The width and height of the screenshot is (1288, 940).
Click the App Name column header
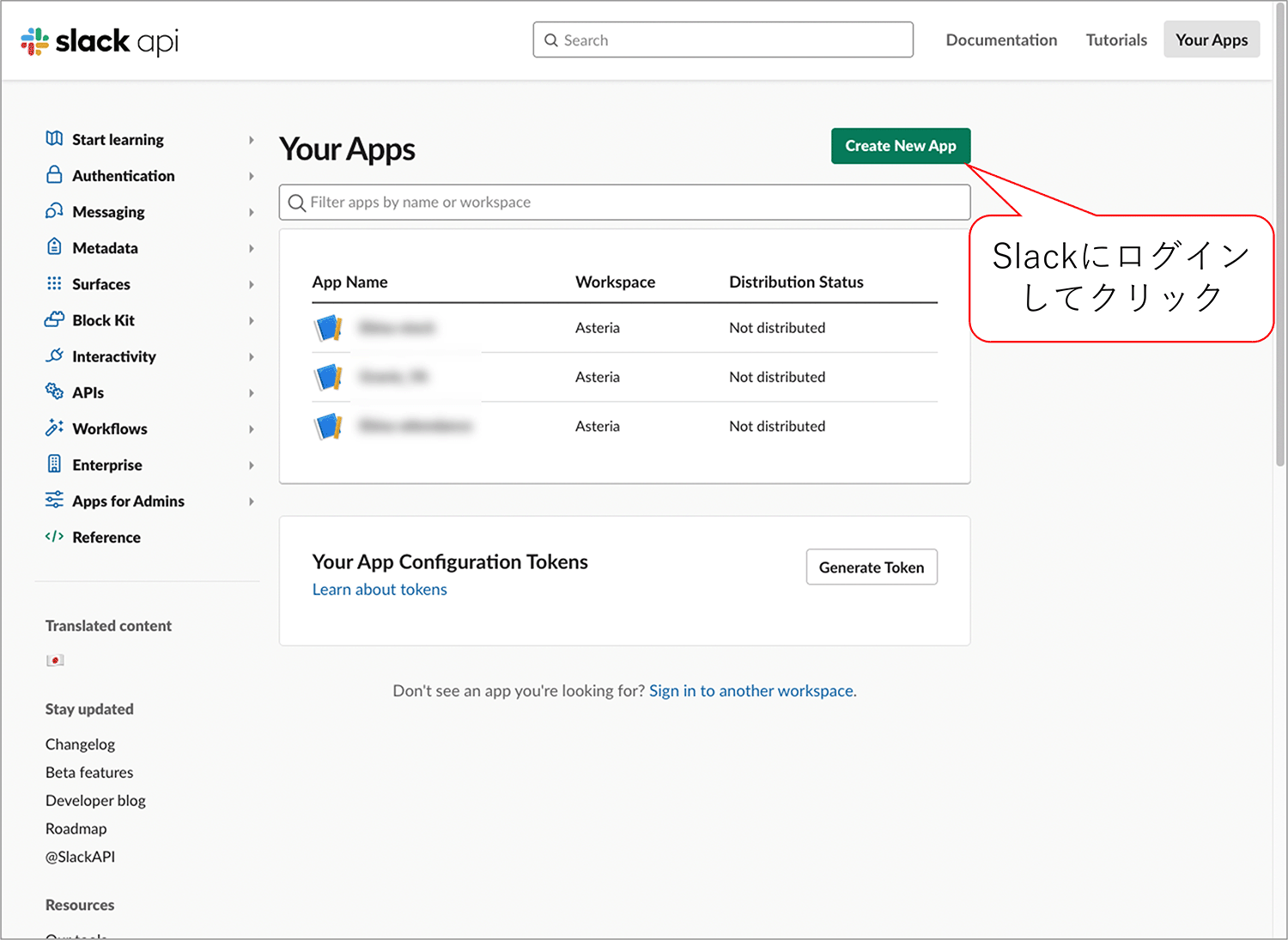pos(349,282)
